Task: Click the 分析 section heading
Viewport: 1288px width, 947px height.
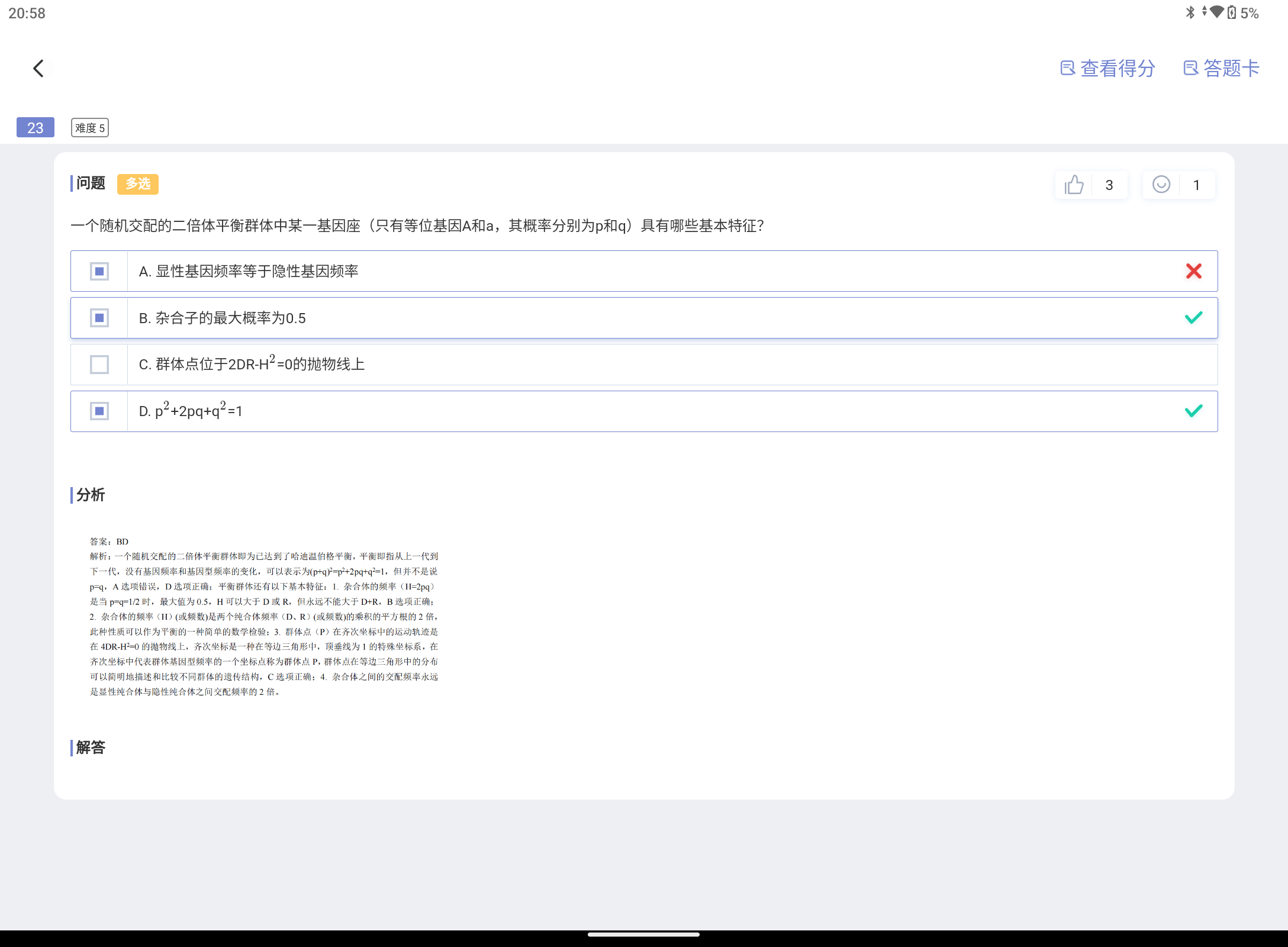Action: [91, 495]
